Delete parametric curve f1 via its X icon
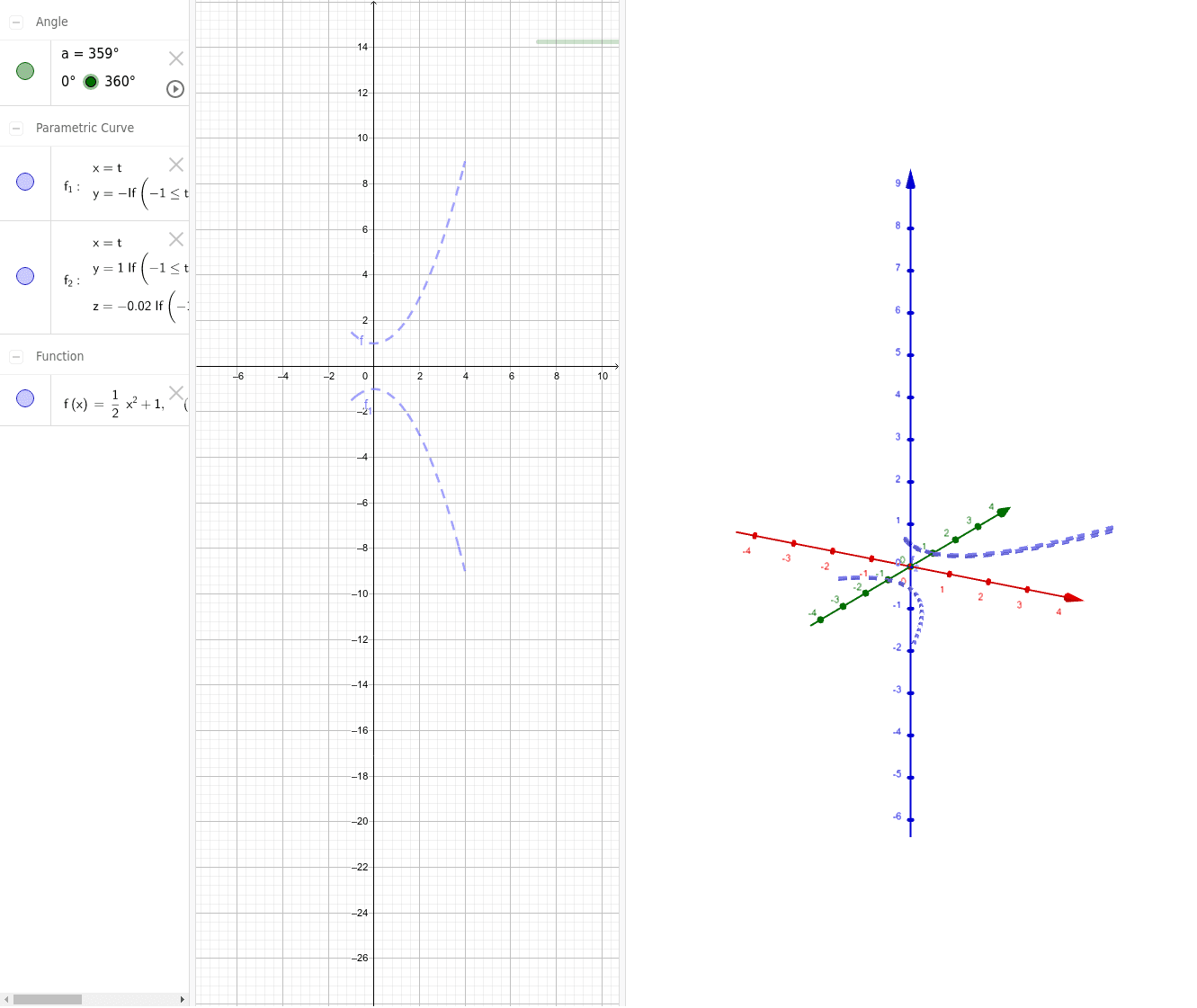Screen dimensions: 1197x1008 [x=176, y=165]
